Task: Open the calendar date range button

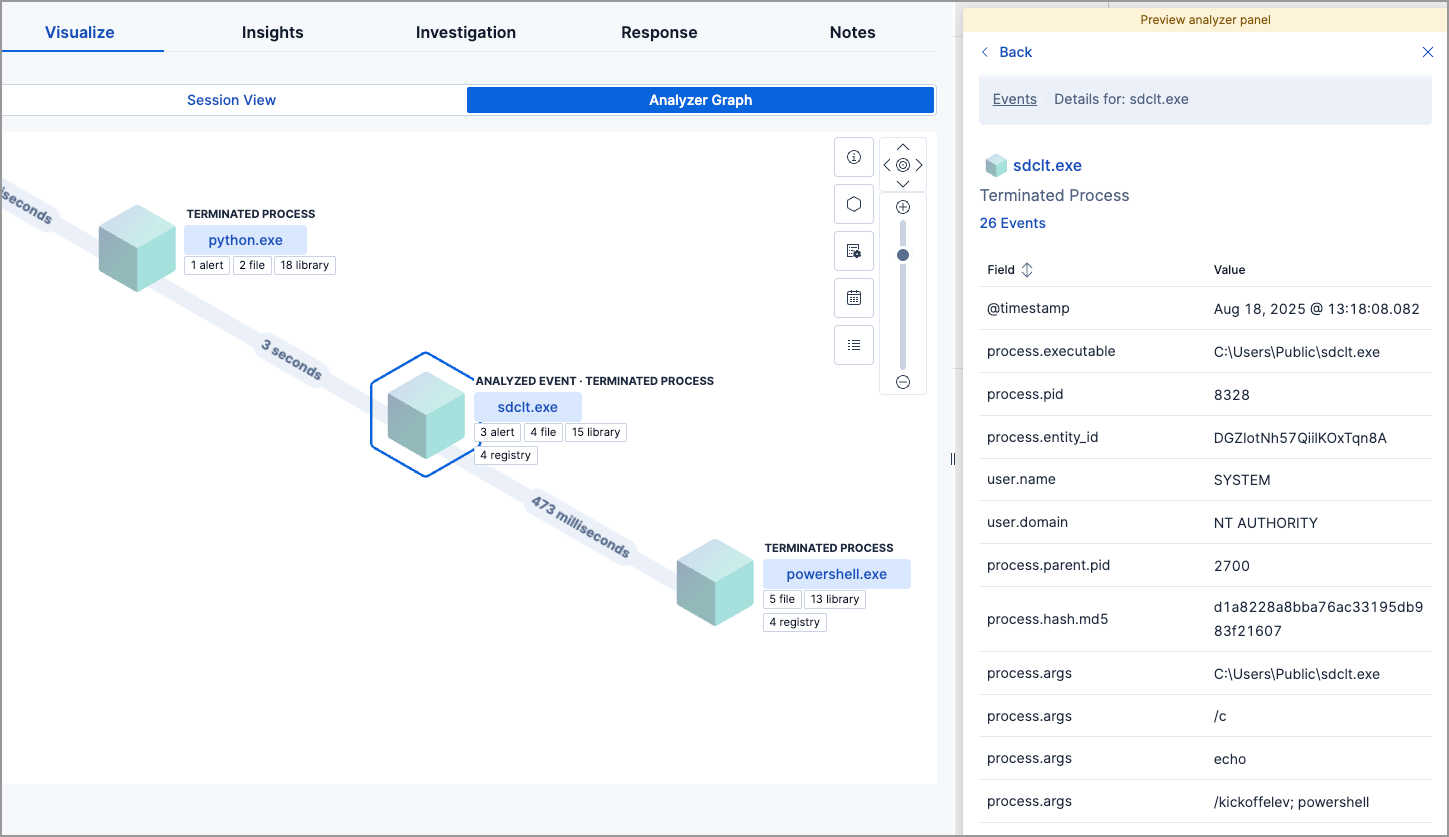Action: (x=853, y=298)
